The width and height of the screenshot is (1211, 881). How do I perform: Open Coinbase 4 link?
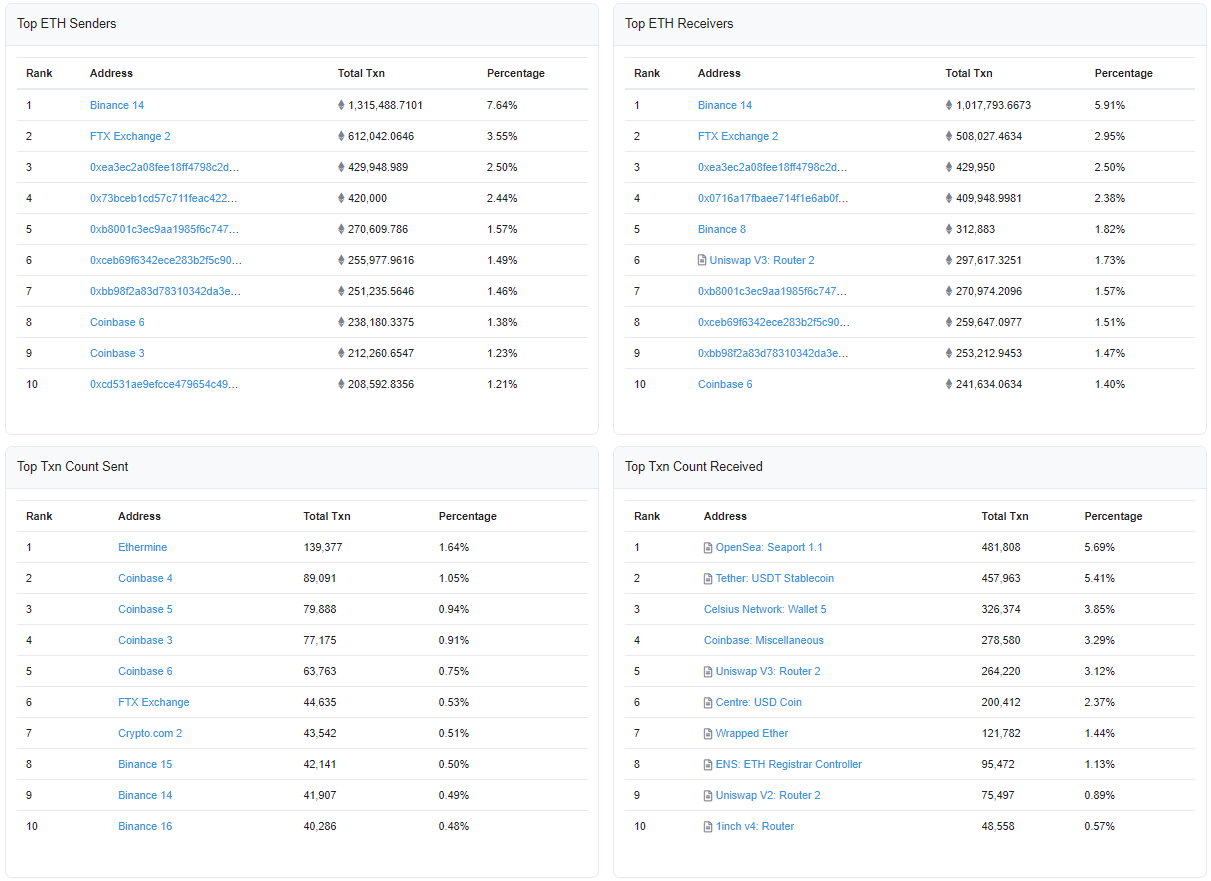pos(145,578)
